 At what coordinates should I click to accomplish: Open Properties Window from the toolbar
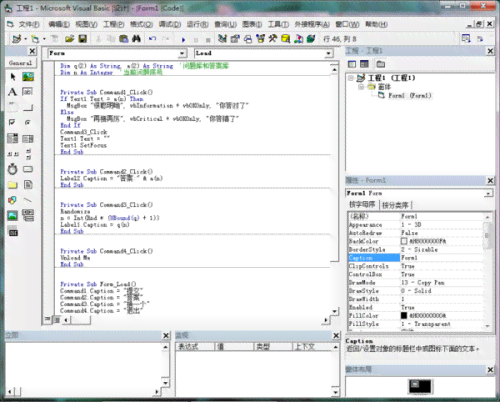(235, 39)
